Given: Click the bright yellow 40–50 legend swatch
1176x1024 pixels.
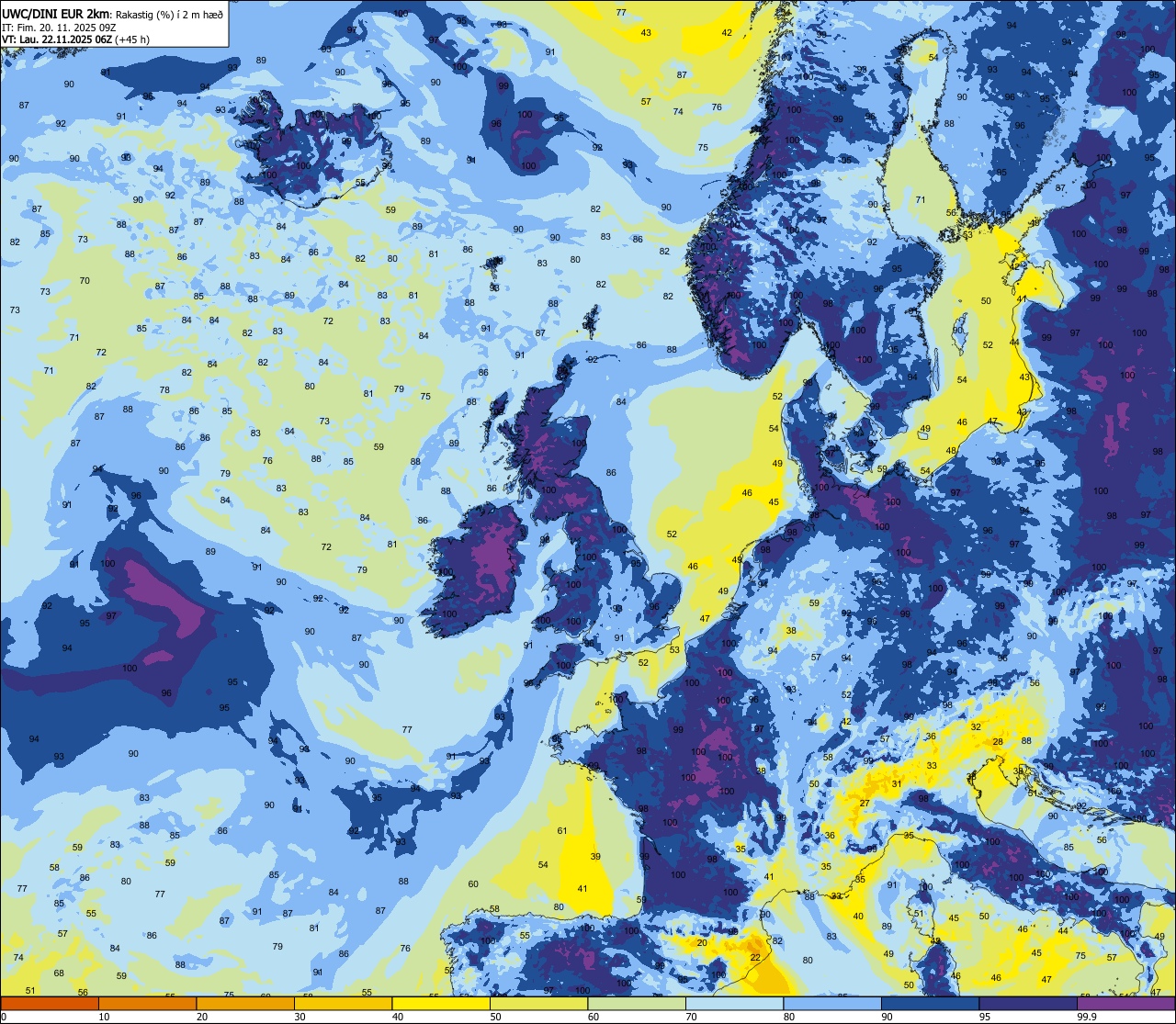Looking at the screenshot, I should [x=441, y=1003].
